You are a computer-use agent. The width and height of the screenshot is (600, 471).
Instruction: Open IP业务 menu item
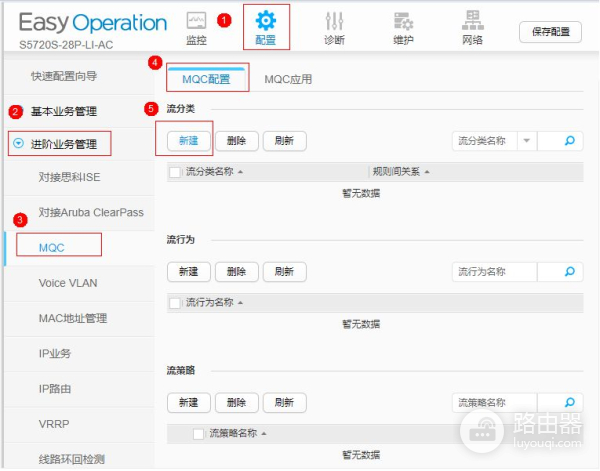pos(55,354)
